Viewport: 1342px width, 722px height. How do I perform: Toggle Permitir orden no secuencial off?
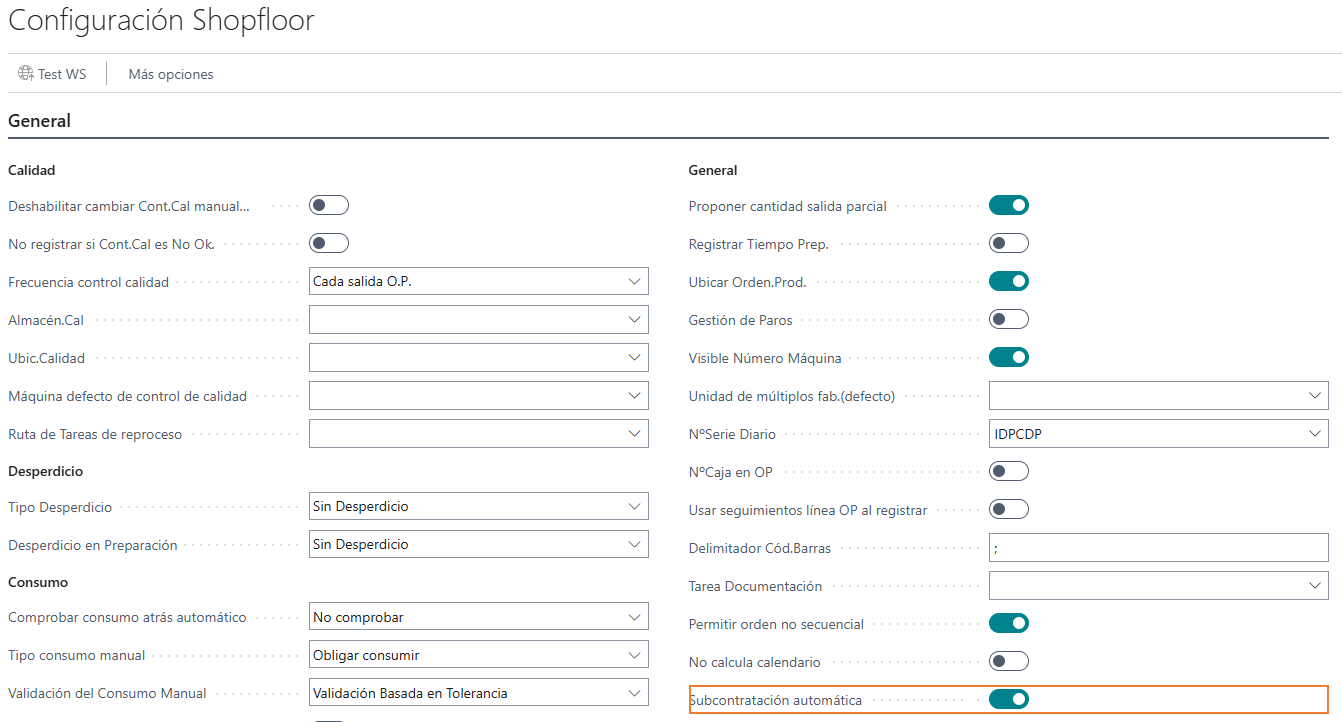pyautogui.click(x=1008, y=623)
